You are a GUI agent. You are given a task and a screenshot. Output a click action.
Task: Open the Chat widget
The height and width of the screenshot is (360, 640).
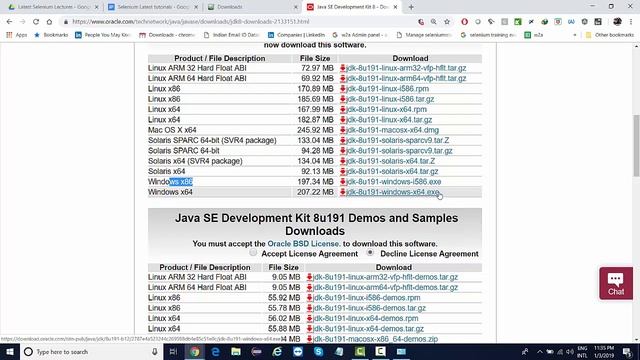click(616, 283)
